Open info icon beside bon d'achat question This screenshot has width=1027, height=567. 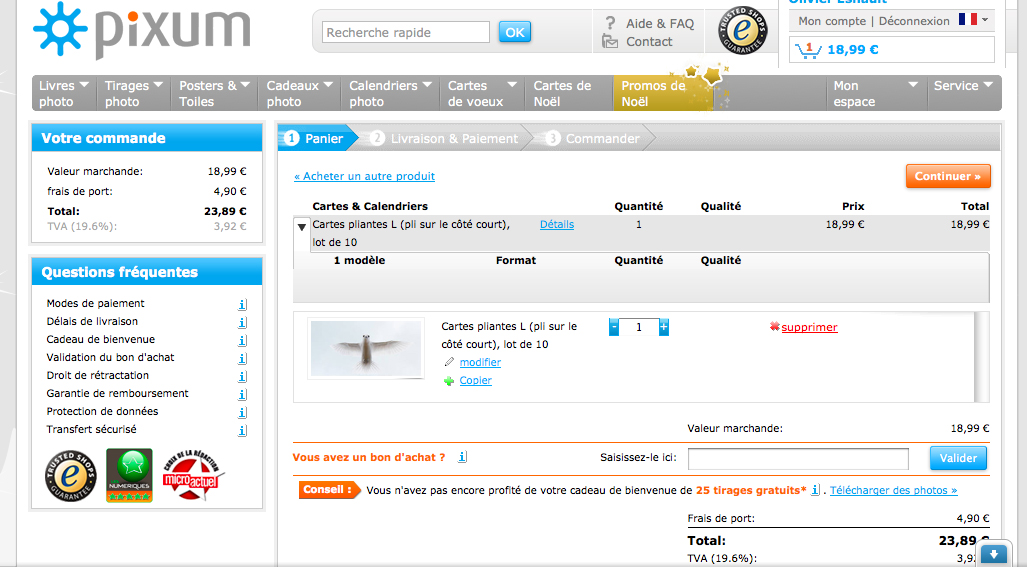pos(462,457)
